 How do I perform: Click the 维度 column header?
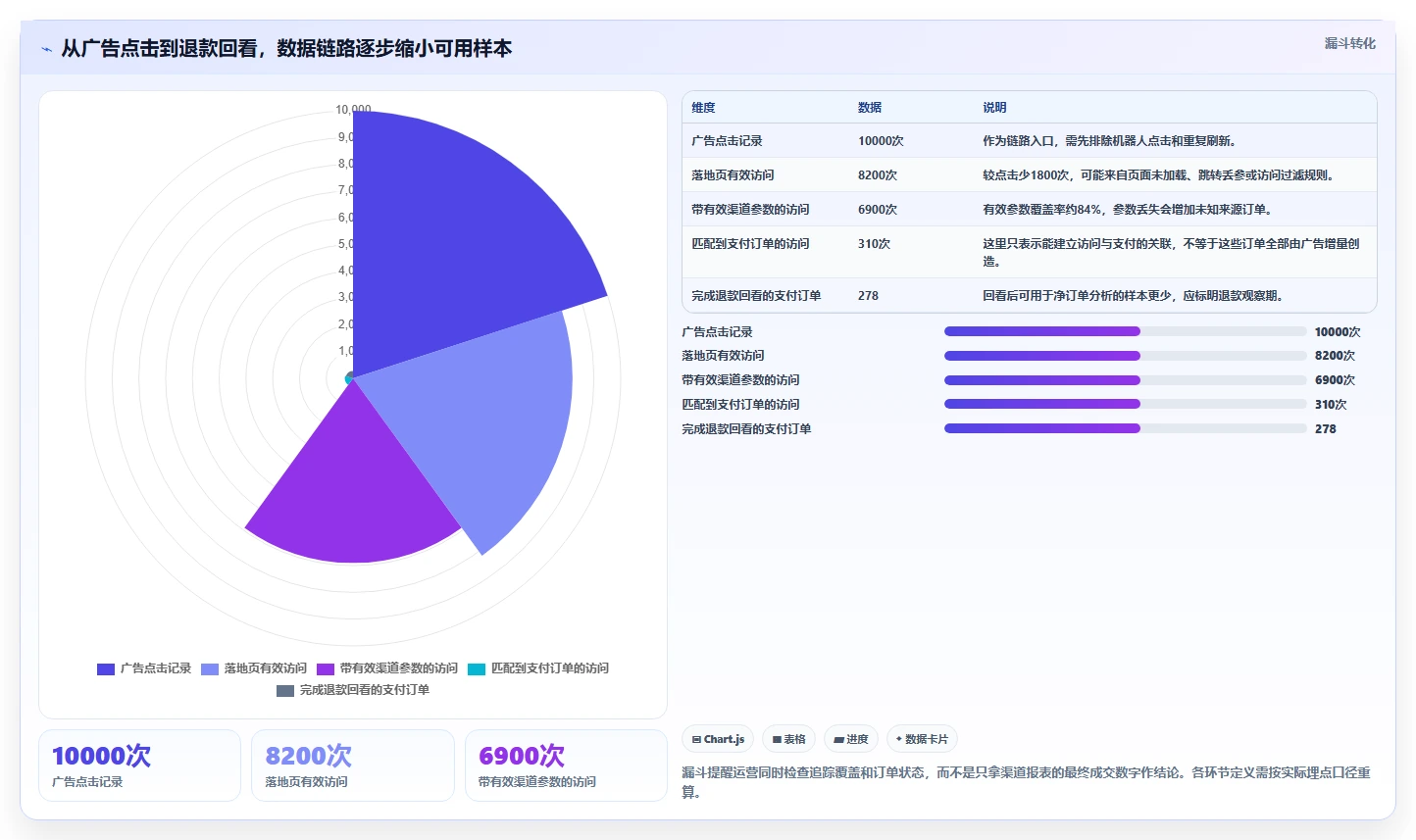coord(703,108)
